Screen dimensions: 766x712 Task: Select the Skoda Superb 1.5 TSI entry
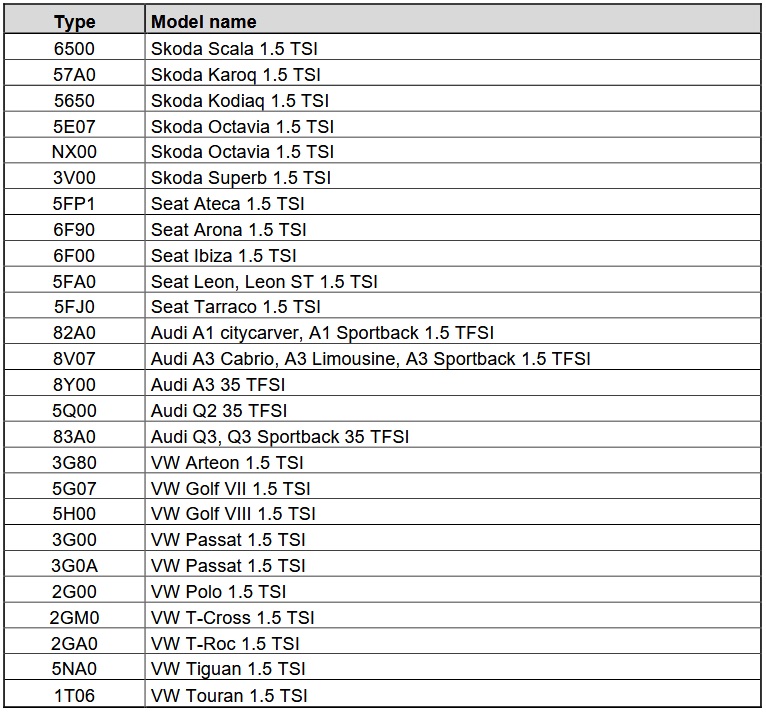tap(240, 178)
